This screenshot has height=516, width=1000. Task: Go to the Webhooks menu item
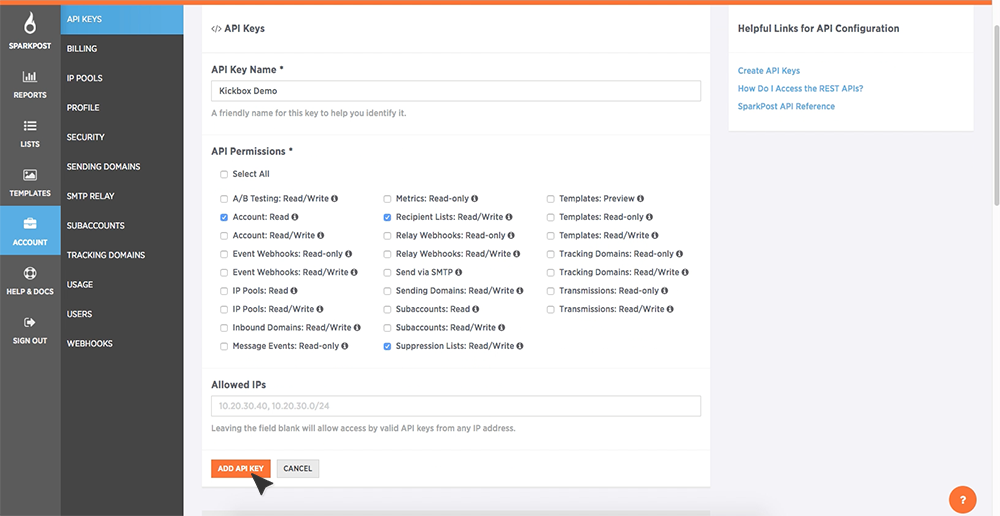[89, 344]
